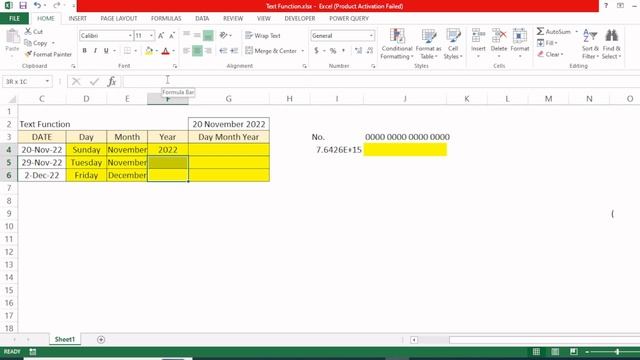Toggle Bold formatting
This screenshot has height=360, width=640.
point(84,51)
